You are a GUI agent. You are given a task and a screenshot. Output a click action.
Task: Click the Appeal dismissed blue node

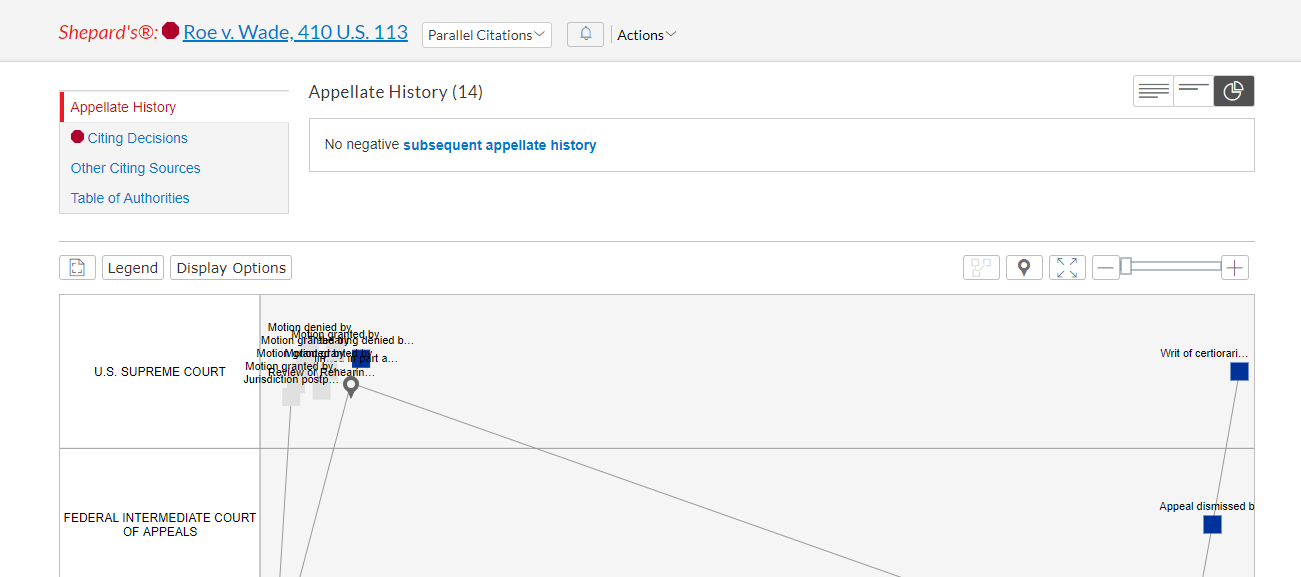(1212, 524)
